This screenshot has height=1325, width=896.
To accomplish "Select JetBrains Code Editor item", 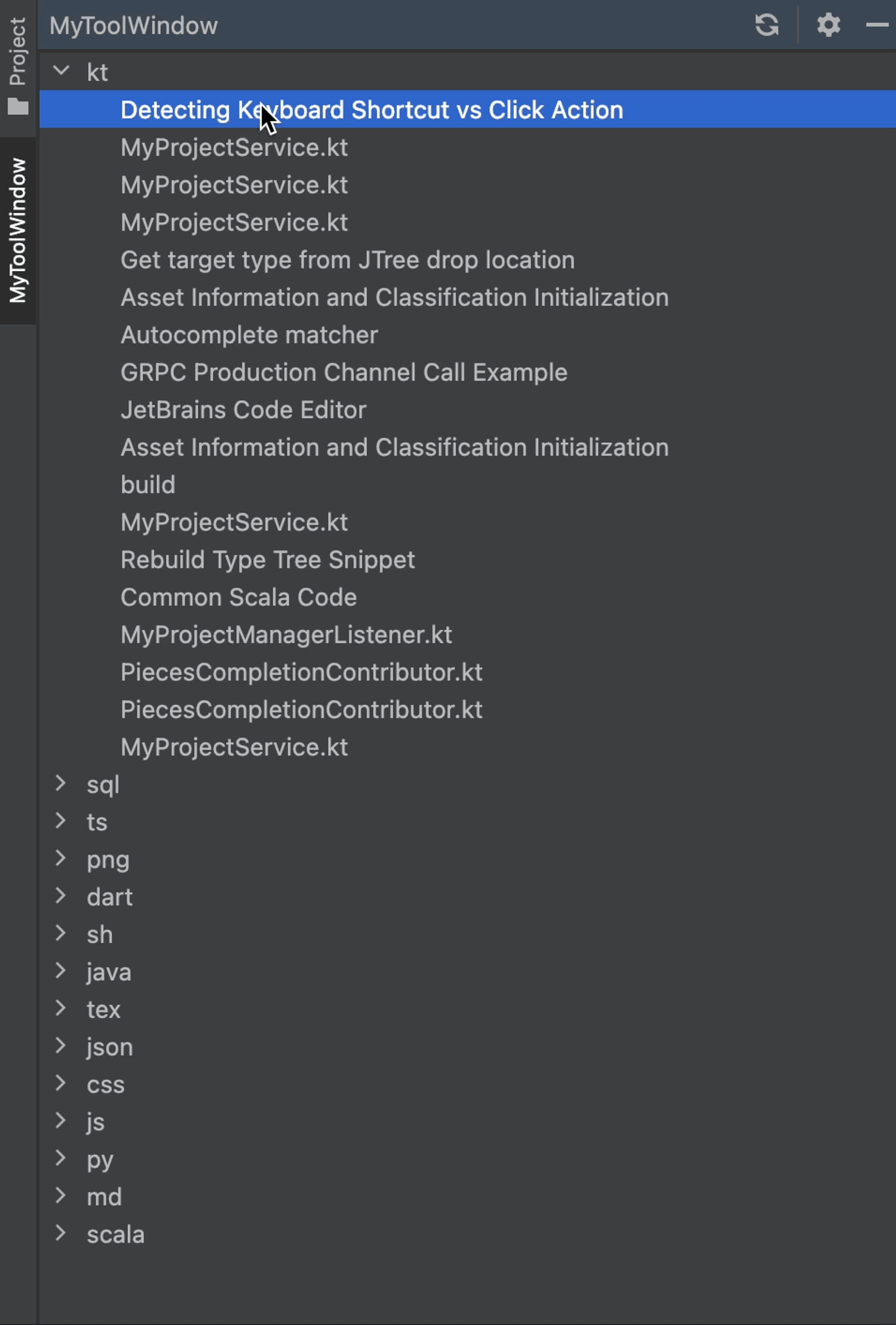I will point(243,410).
